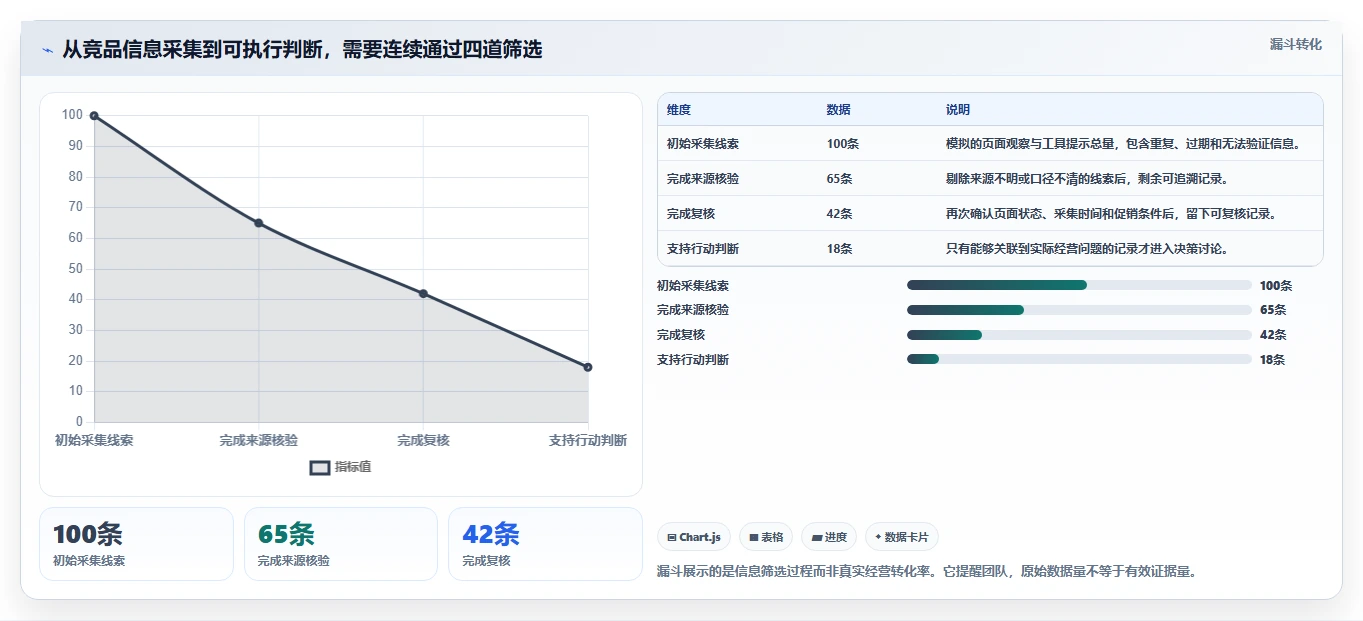Click the 65条 stat card
Viewport: 1363px width, 621px height.
pos(341,544)
